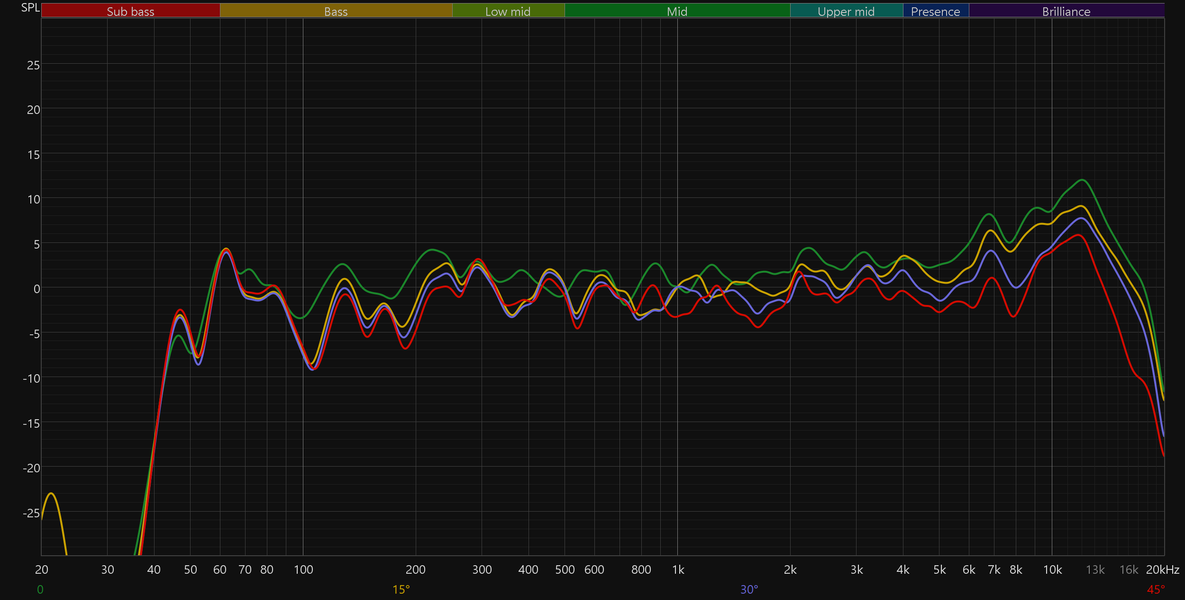Viewport: 1185px width, 600px height.
Task: Select the Brilliance band header
Action: (1066, 11)
